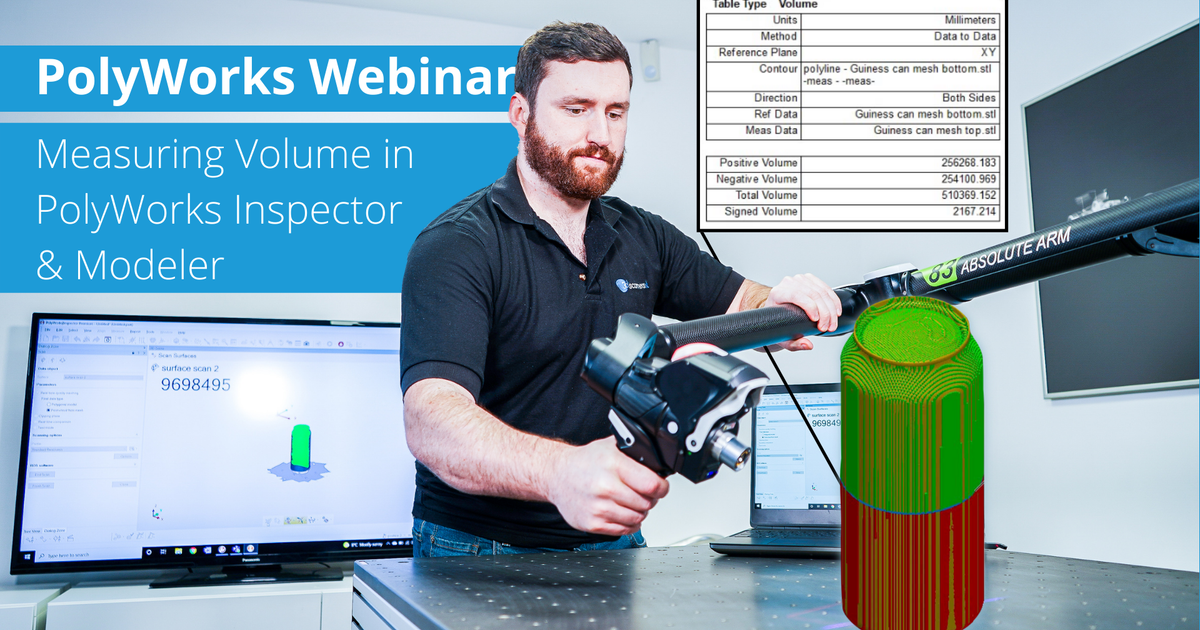Screen dimensions: 1200x630
Task: Open the Tools menu in PolyWorks
Action: point(150,331)
